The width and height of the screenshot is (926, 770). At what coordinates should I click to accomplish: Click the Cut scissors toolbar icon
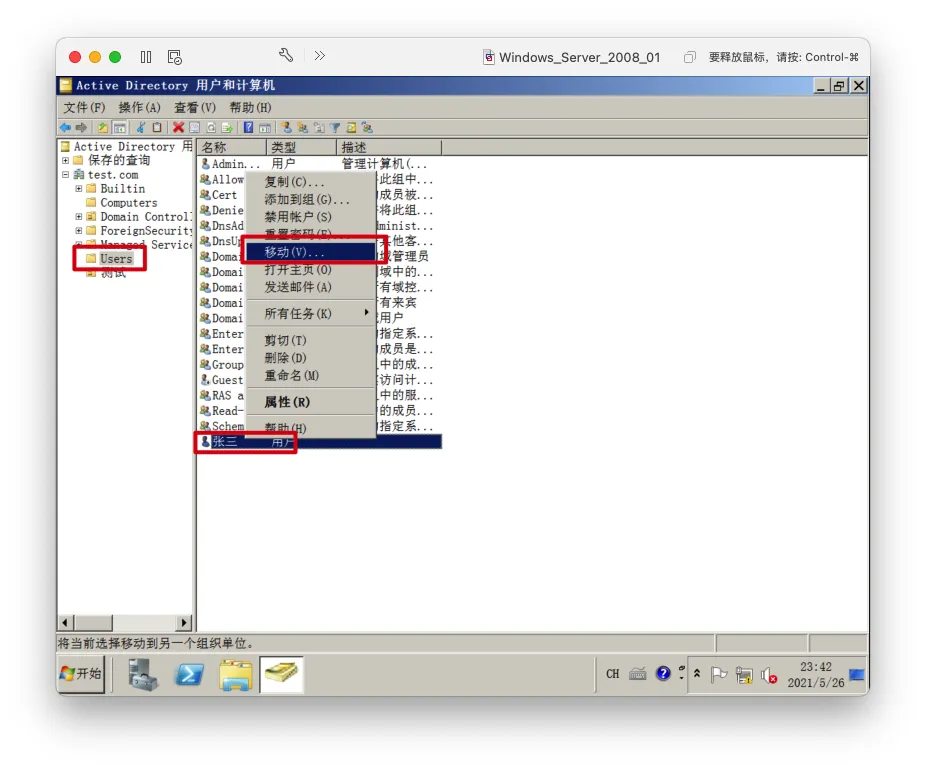click(x=141, y=128)
